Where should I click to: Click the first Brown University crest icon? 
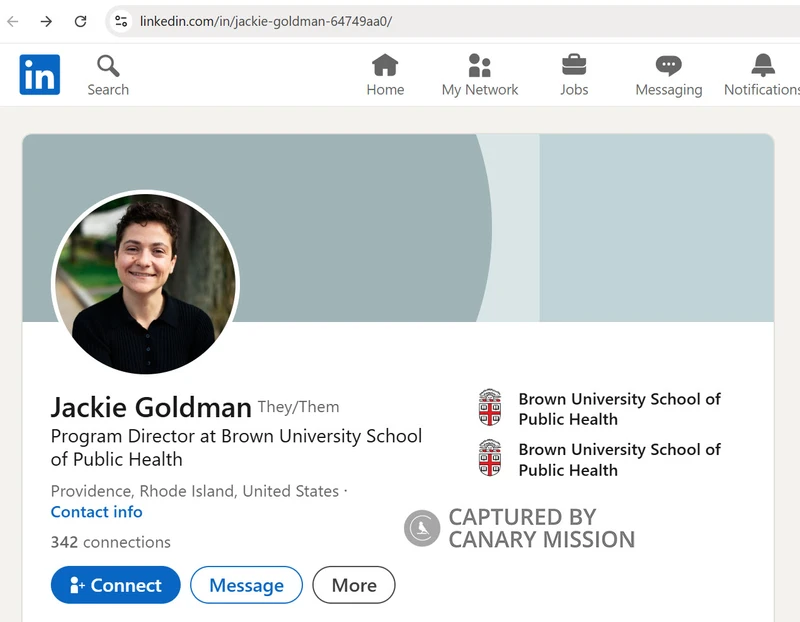490,407
